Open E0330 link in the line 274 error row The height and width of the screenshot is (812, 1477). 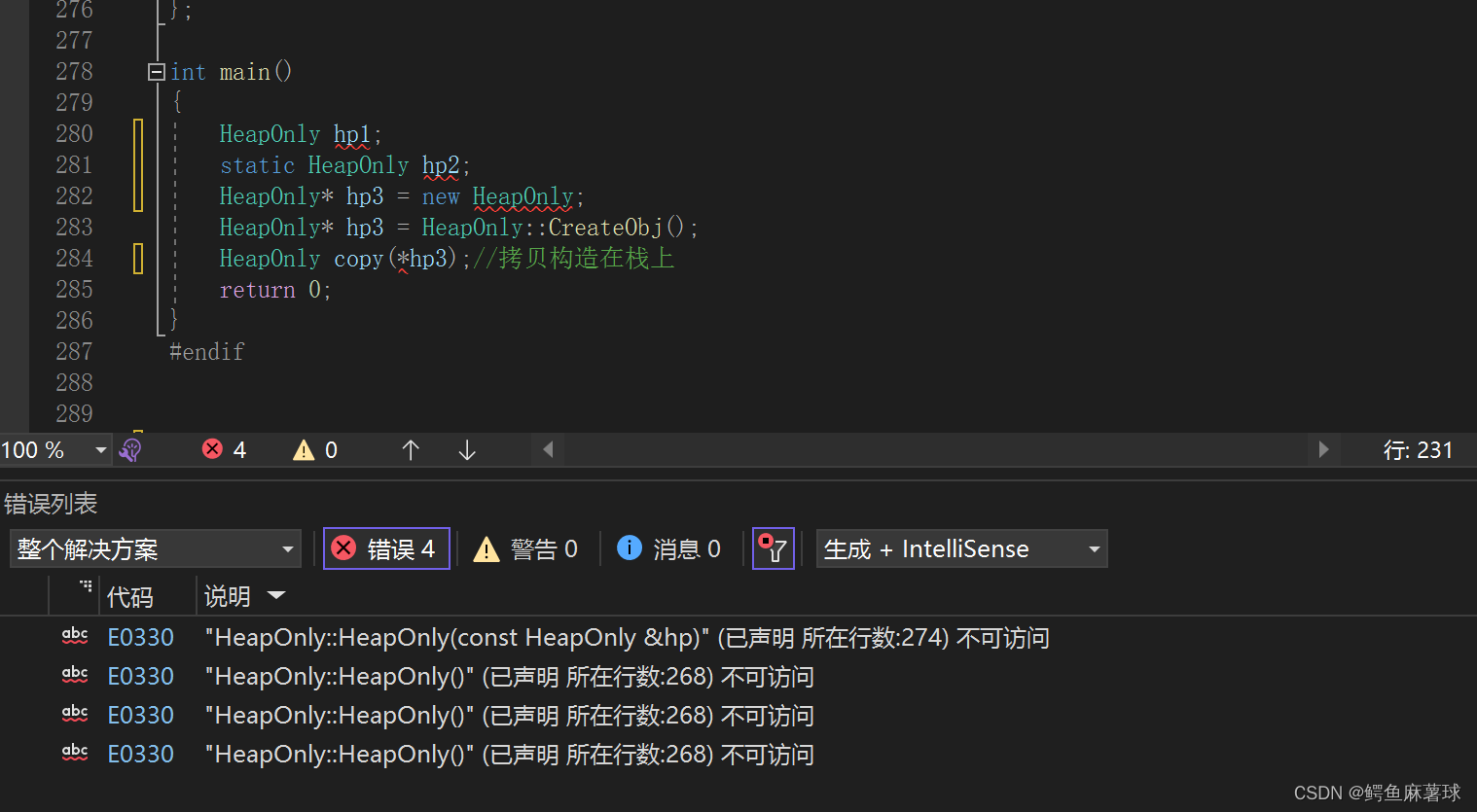141,638
